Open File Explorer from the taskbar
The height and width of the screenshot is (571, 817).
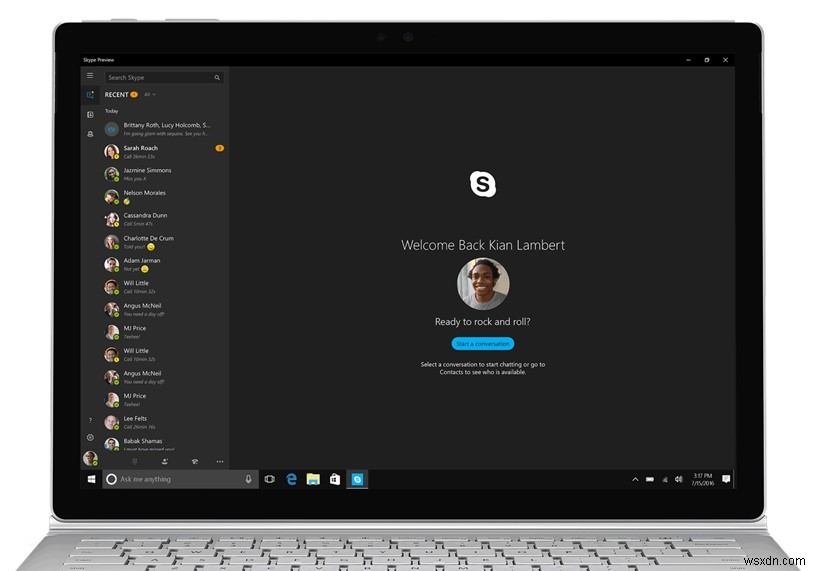tap(313, 479)
